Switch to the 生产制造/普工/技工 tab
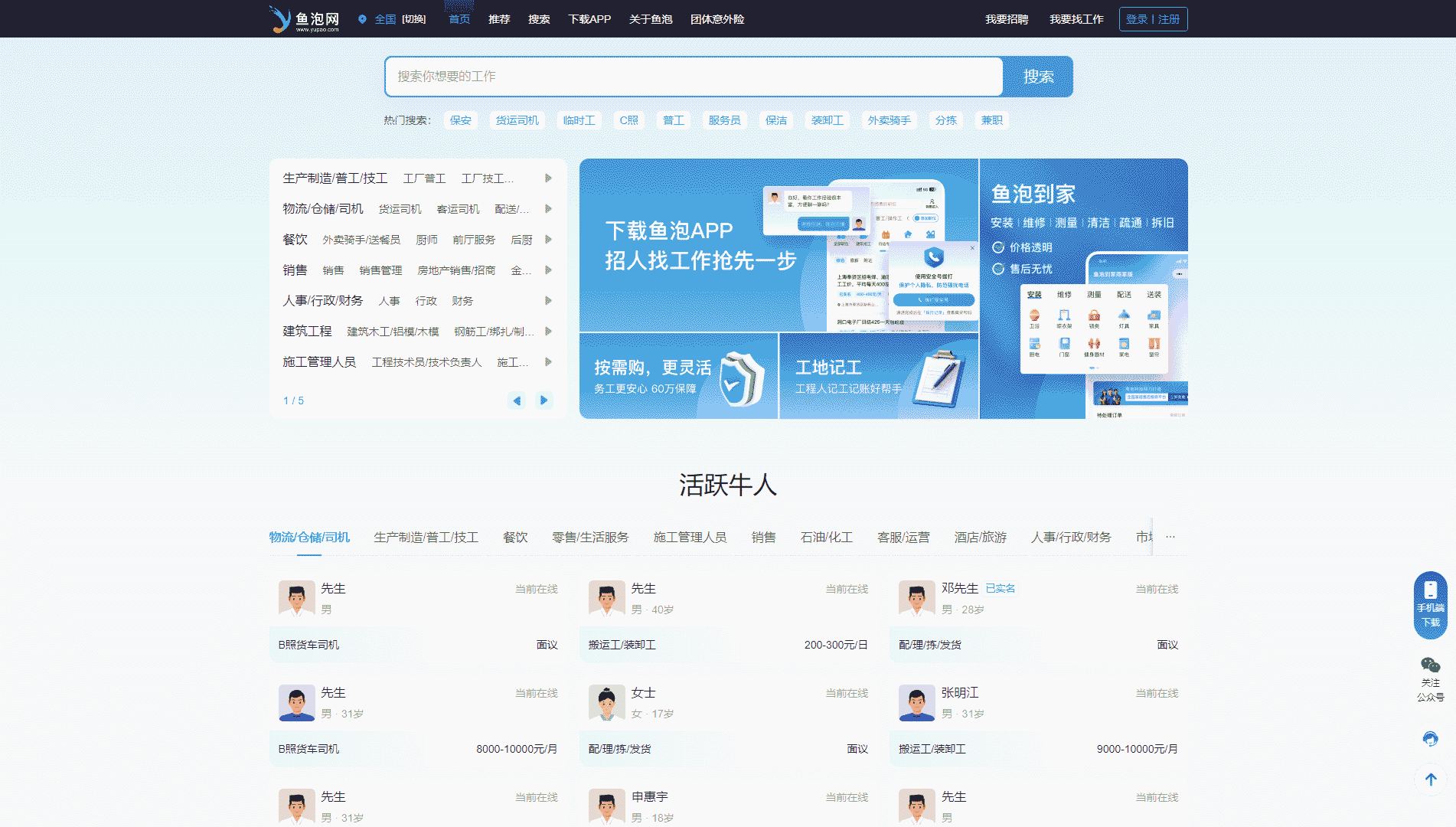The width and height of the screenshot is (1456, 827). coord(426,538)
